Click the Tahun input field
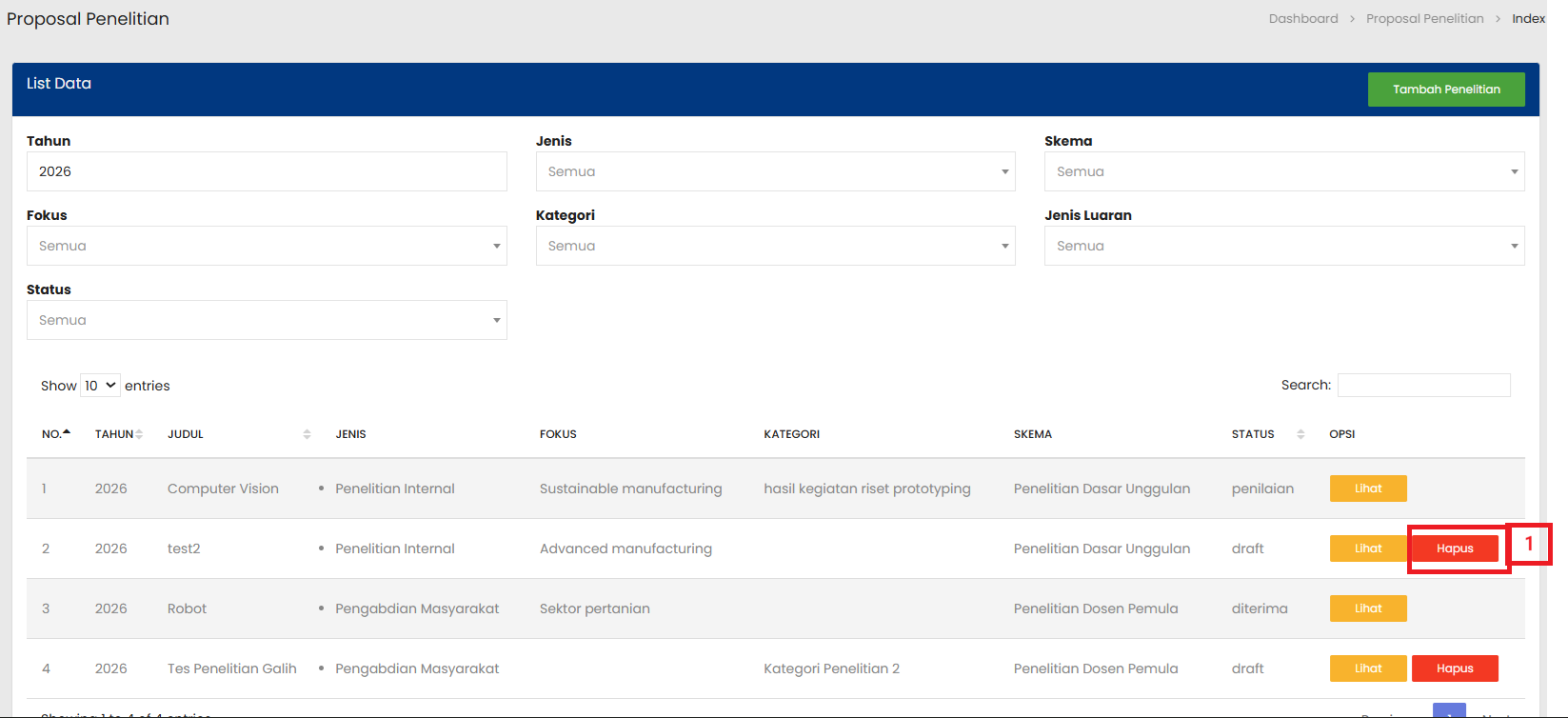The image size is (1568, 718). (x=267, y=171)
